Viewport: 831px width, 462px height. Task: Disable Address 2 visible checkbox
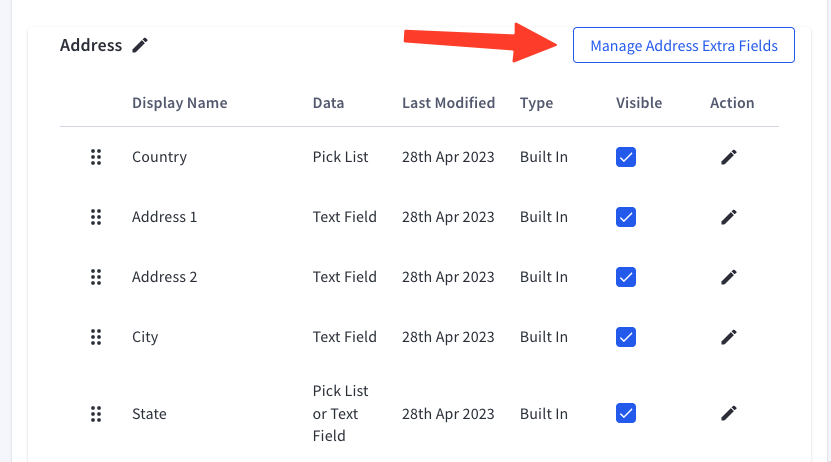click(626, 277)
